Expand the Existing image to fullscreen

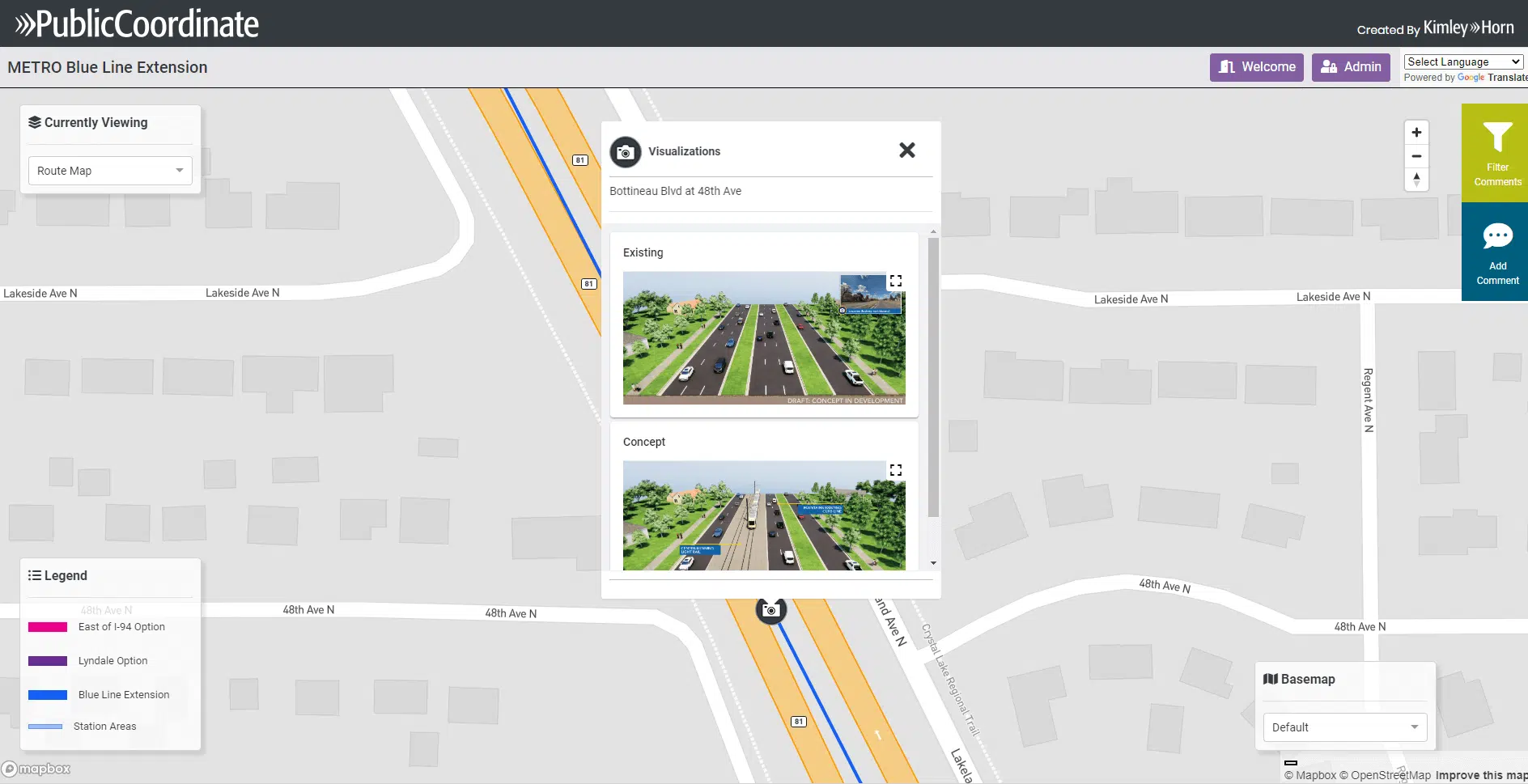pos(896,281)
